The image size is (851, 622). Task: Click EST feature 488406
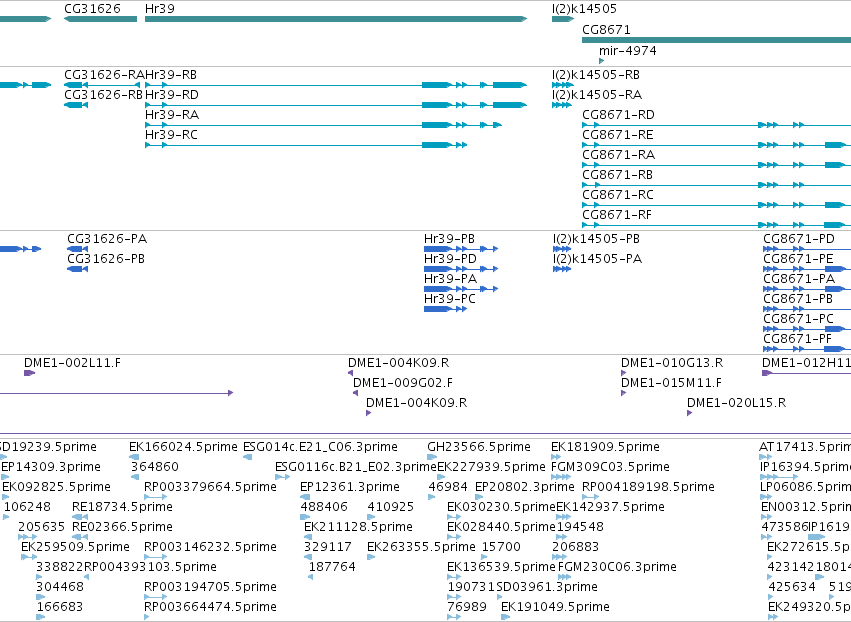click(x=304, y=517)
